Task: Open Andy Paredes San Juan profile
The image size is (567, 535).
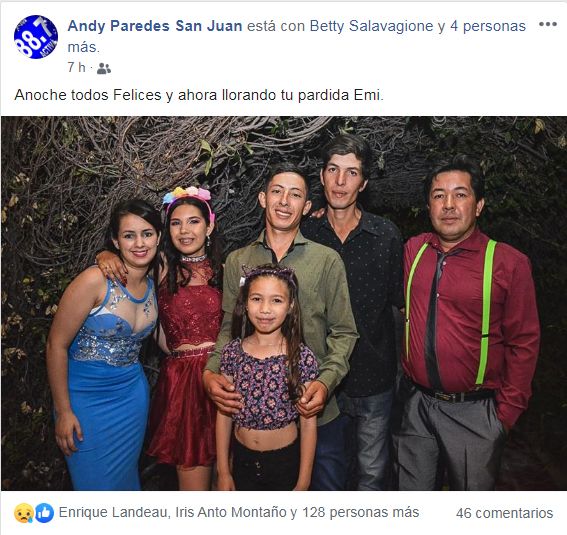Action: (155, 26)
